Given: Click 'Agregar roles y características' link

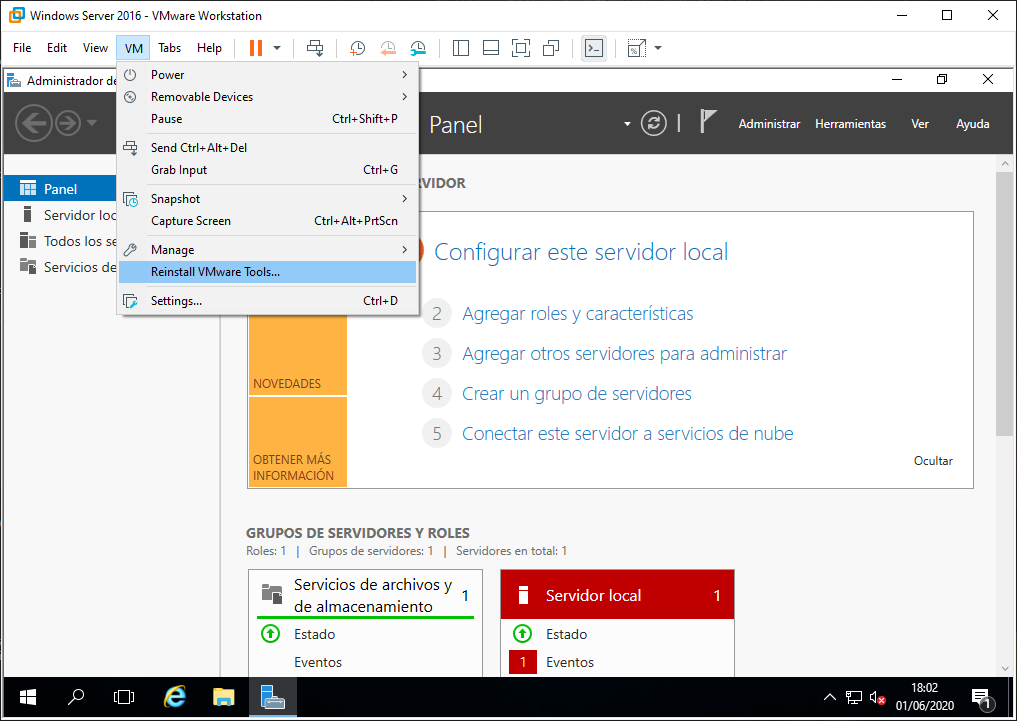Looking at the screenshot, I should pos(577,314).
